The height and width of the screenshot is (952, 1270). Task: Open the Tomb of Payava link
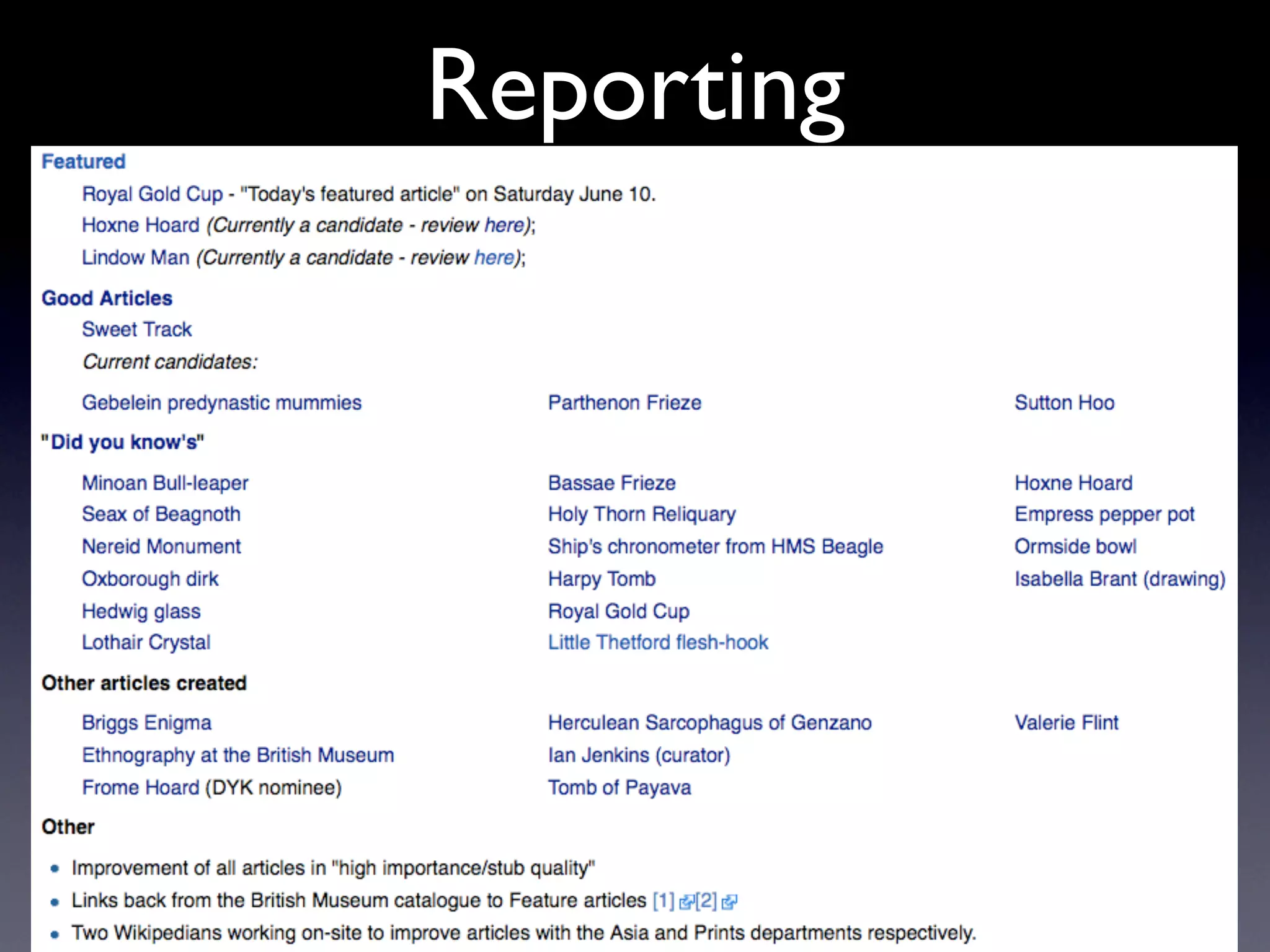coord(619,788)
